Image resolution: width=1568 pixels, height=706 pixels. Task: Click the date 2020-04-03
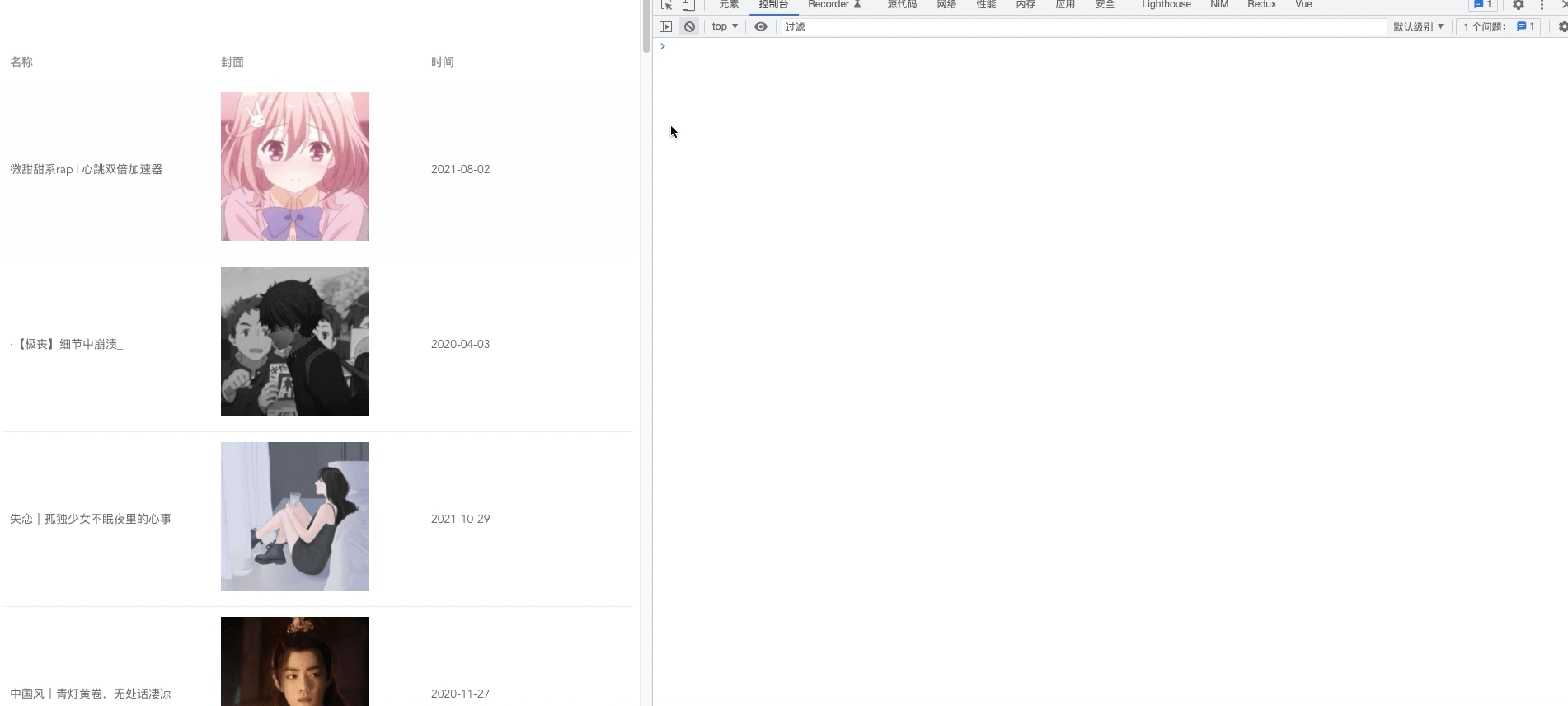(x=460, y=344)
